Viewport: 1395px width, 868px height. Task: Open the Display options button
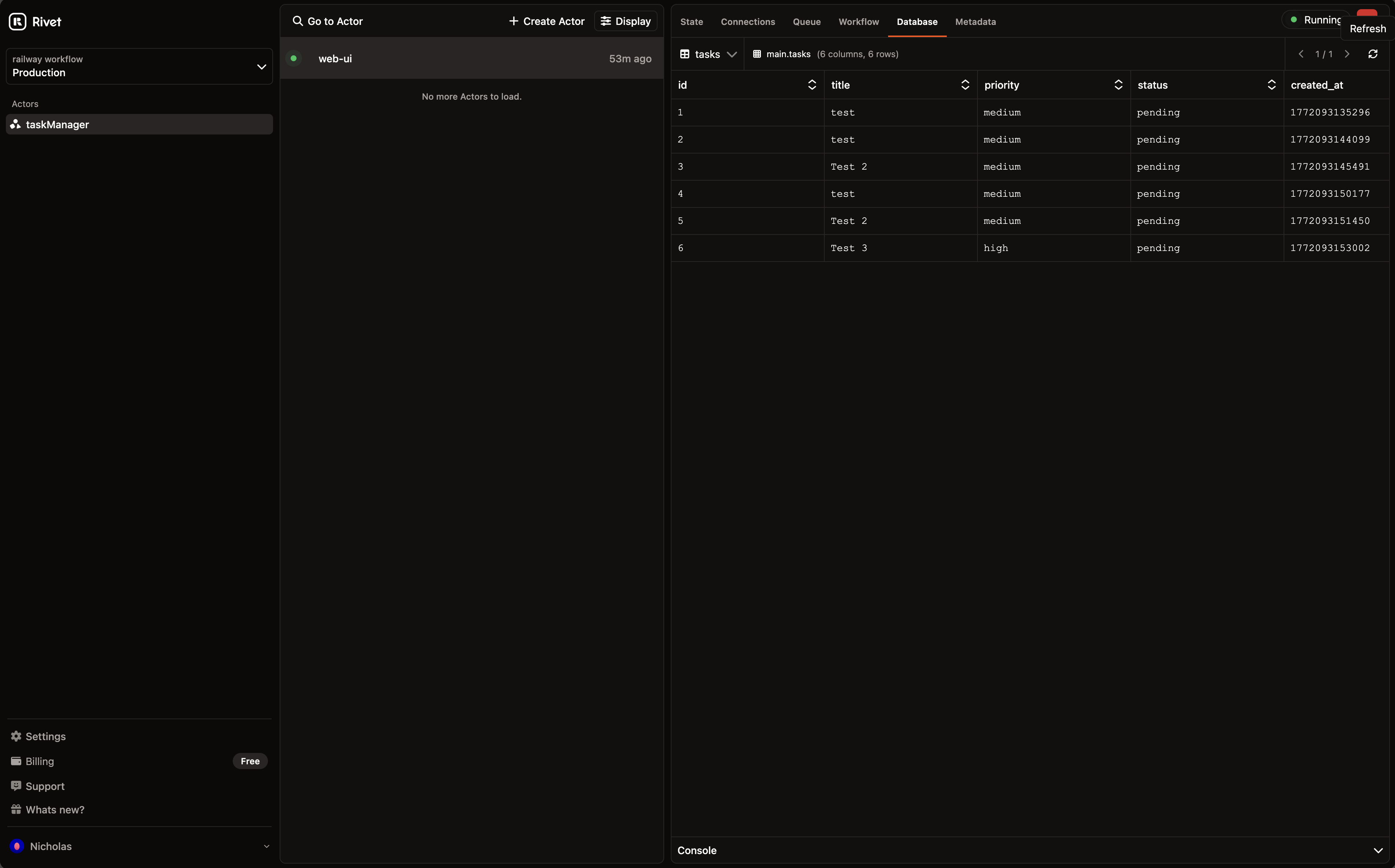(x=625, y=21)
